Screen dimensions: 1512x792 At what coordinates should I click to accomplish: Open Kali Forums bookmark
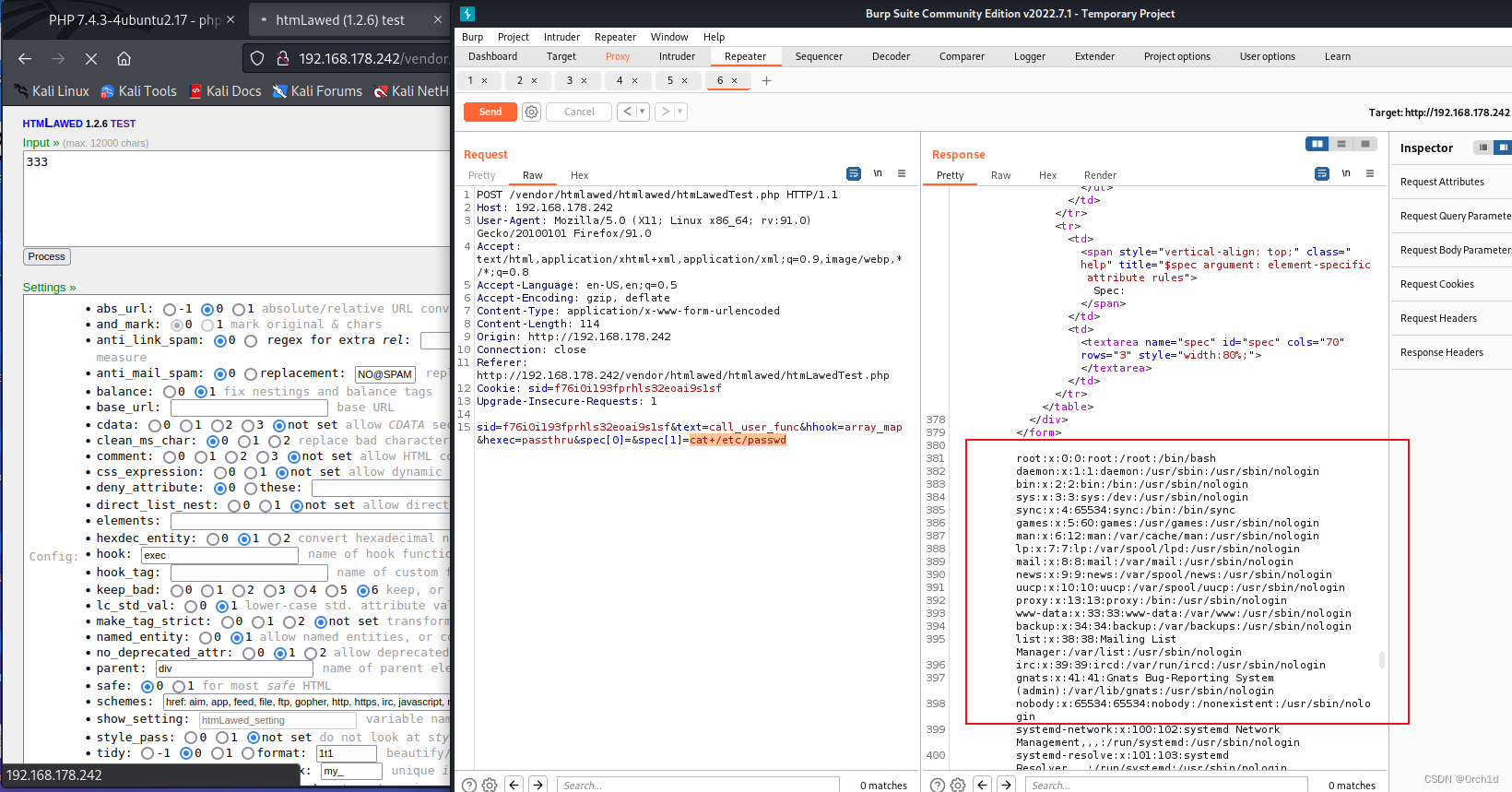pyautogui.click(x=317, y=91)
